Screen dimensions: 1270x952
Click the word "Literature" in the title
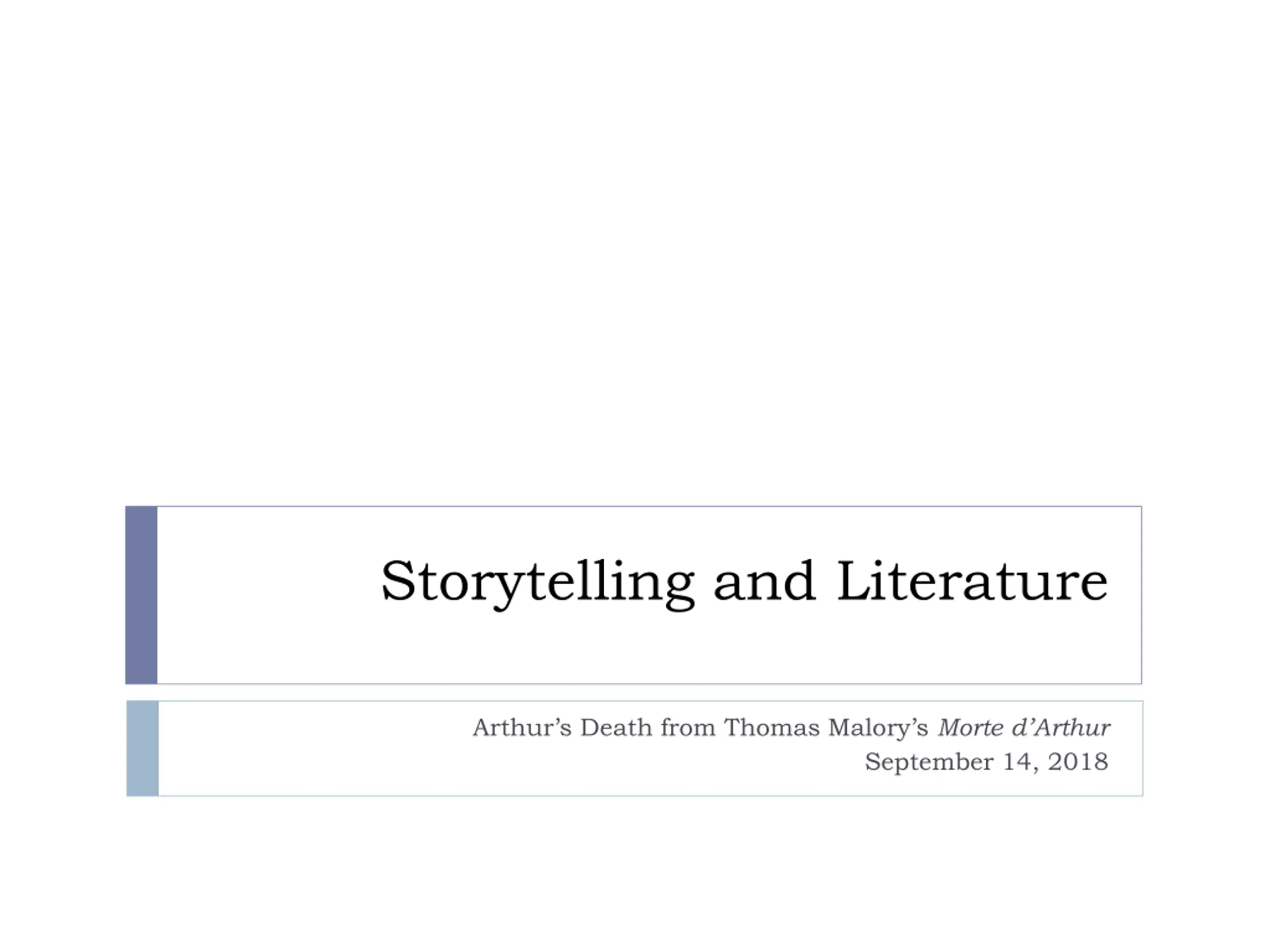pyautogui.click(x=972, y=581)
